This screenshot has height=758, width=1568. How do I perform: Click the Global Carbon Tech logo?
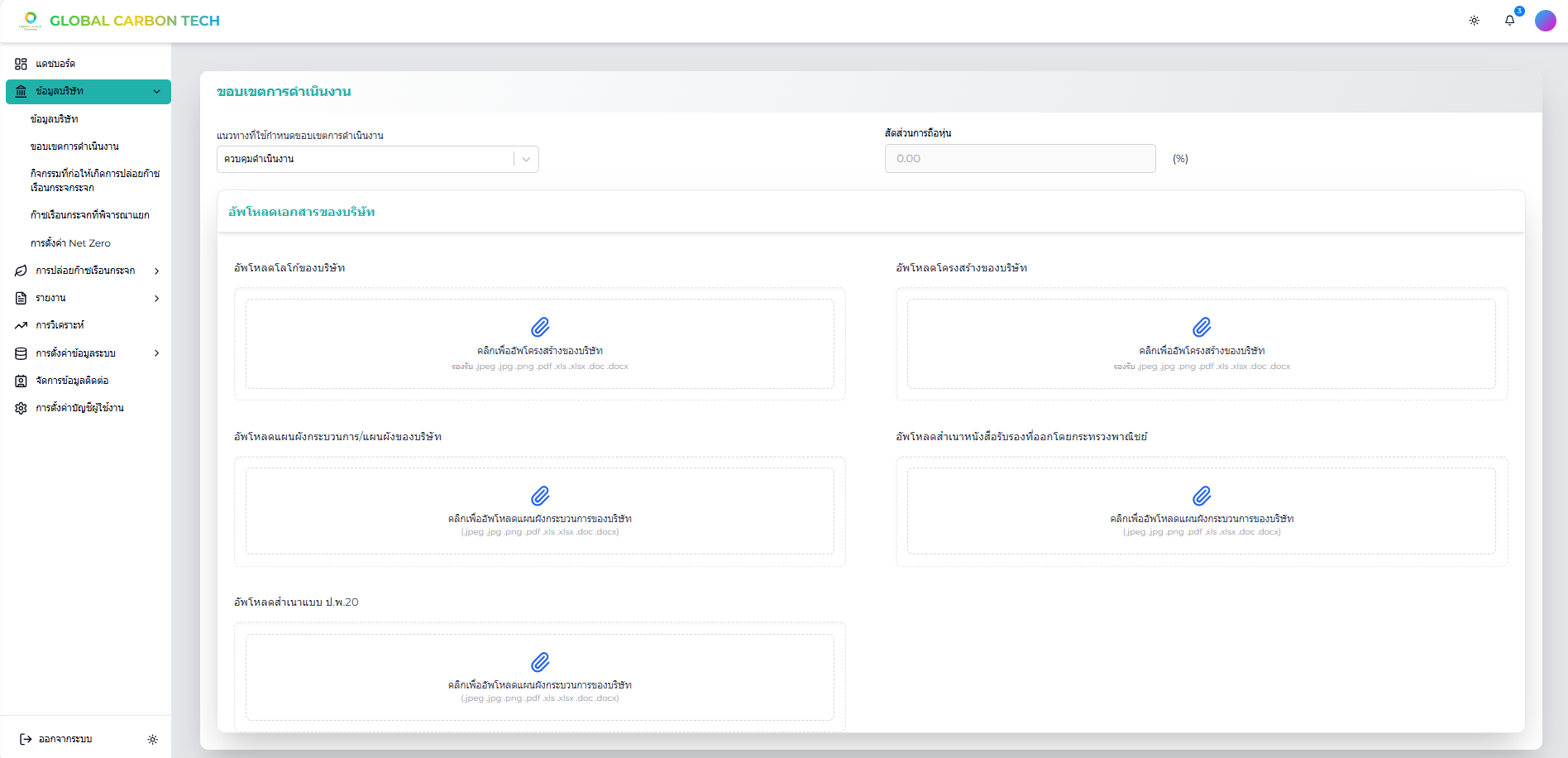click(x=120, y=21)
